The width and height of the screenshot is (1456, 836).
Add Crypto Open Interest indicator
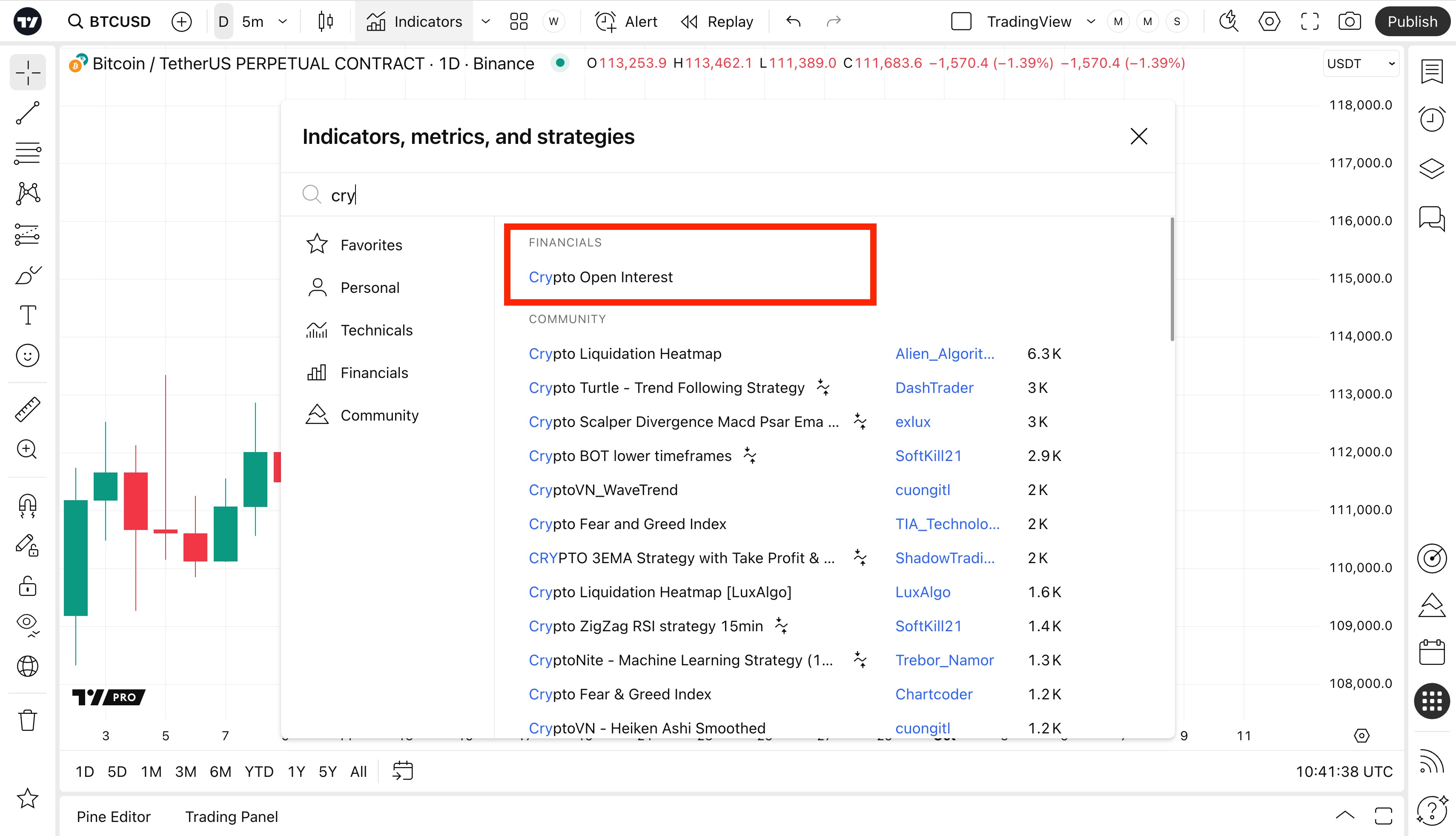point(600,278)
